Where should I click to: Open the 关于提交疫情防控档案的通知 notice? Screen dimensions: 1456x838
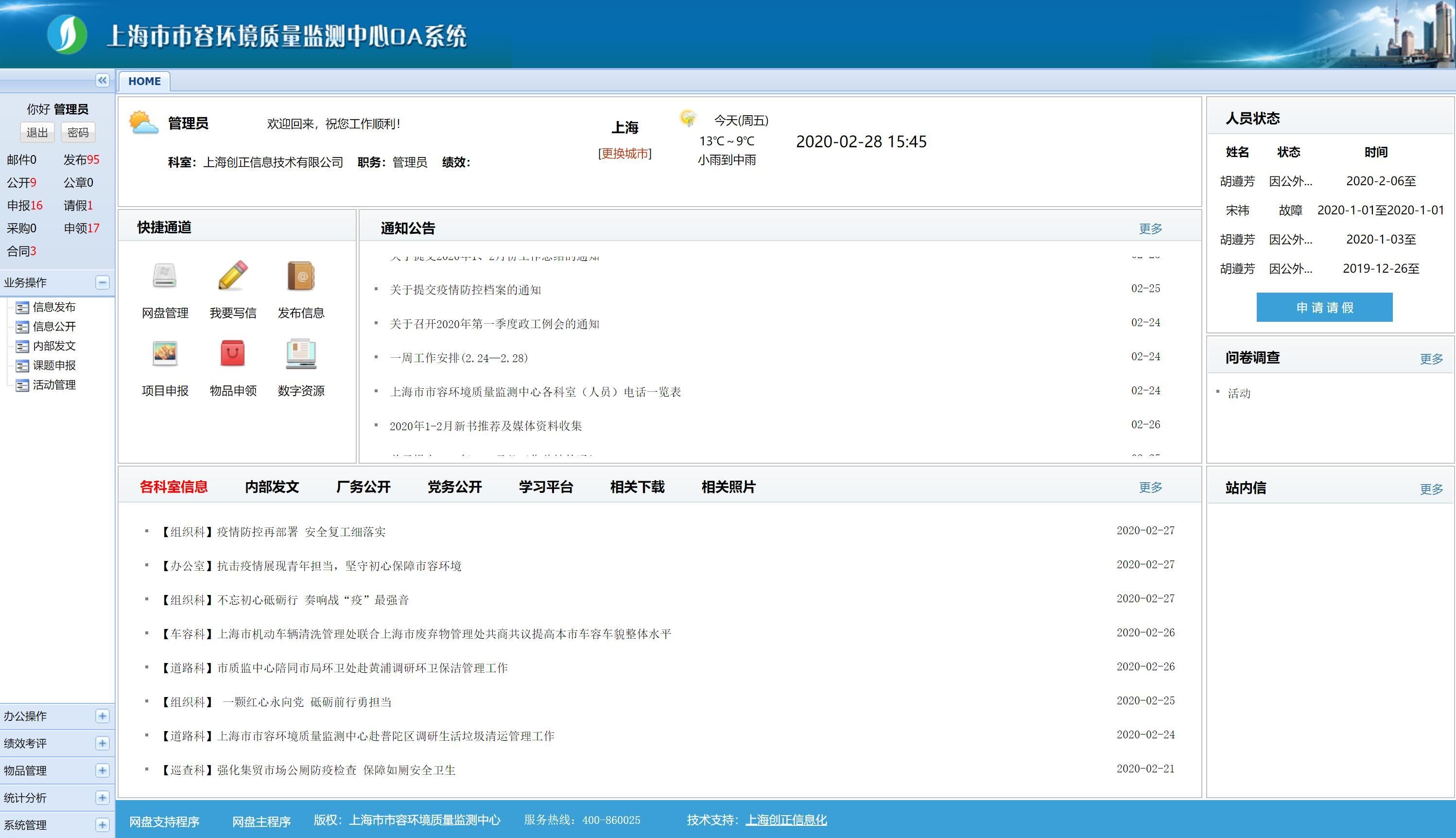(466, 290)
